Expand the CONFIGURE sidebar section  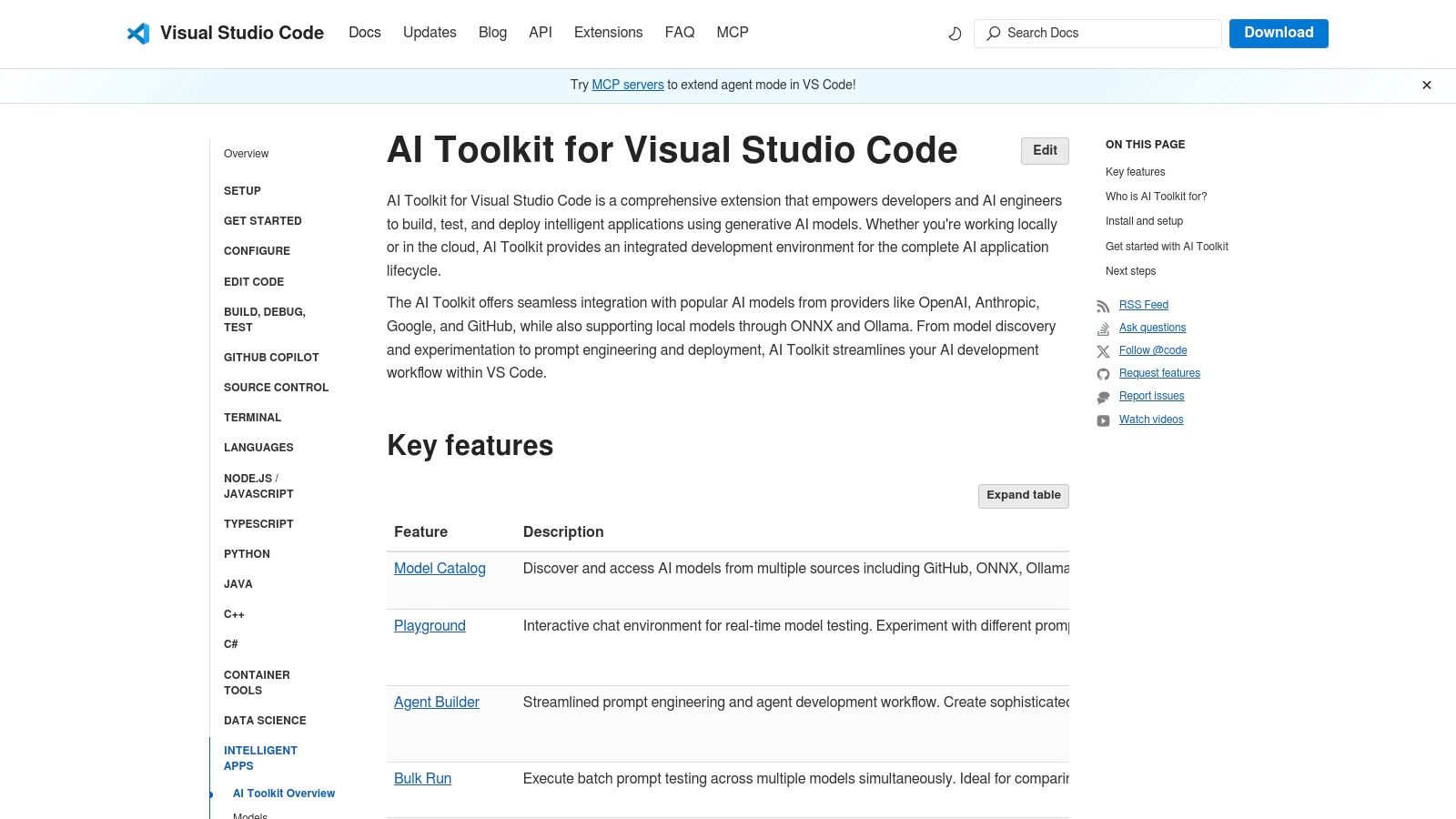pos(258,251)
